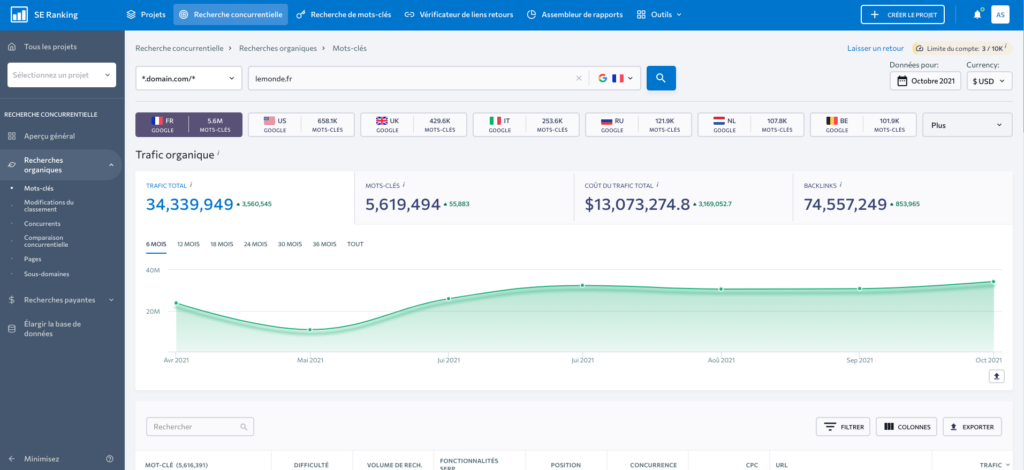Image resolution: width=1024 pixels, height=470 pixels.
Task: Click the info icon beside Coût du trafic total
Action: click(x=658, y=185)
